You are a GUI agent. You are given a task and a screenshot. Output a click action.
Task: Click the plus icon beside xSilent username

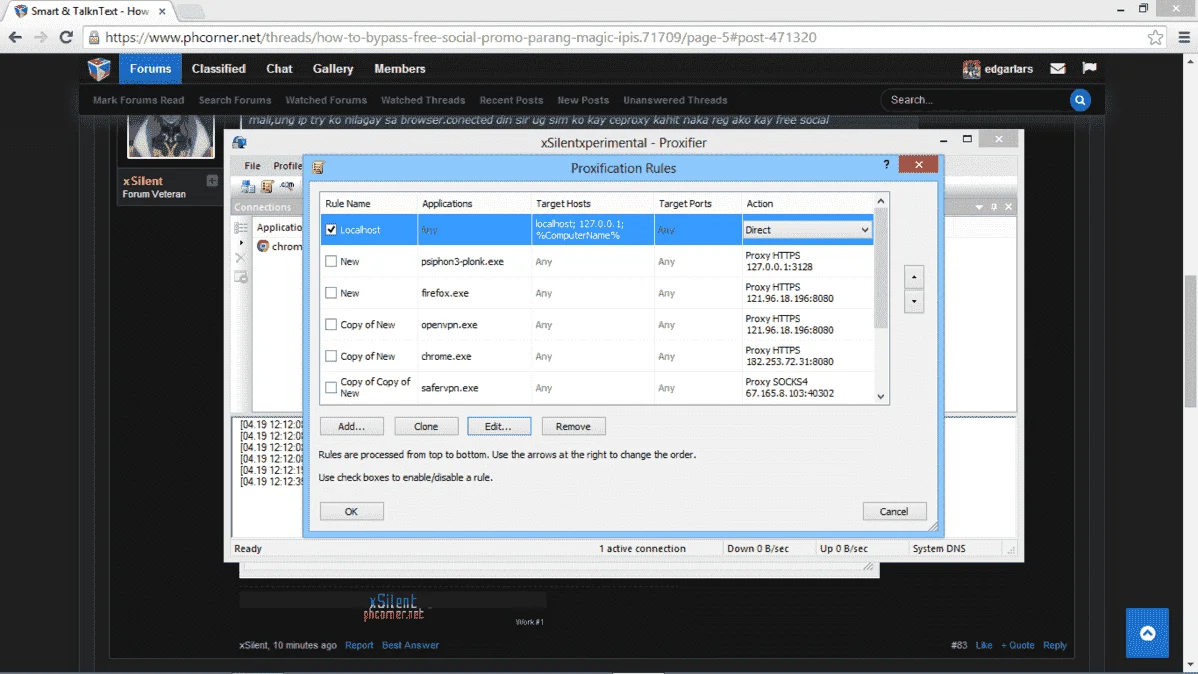click(212, 181)
